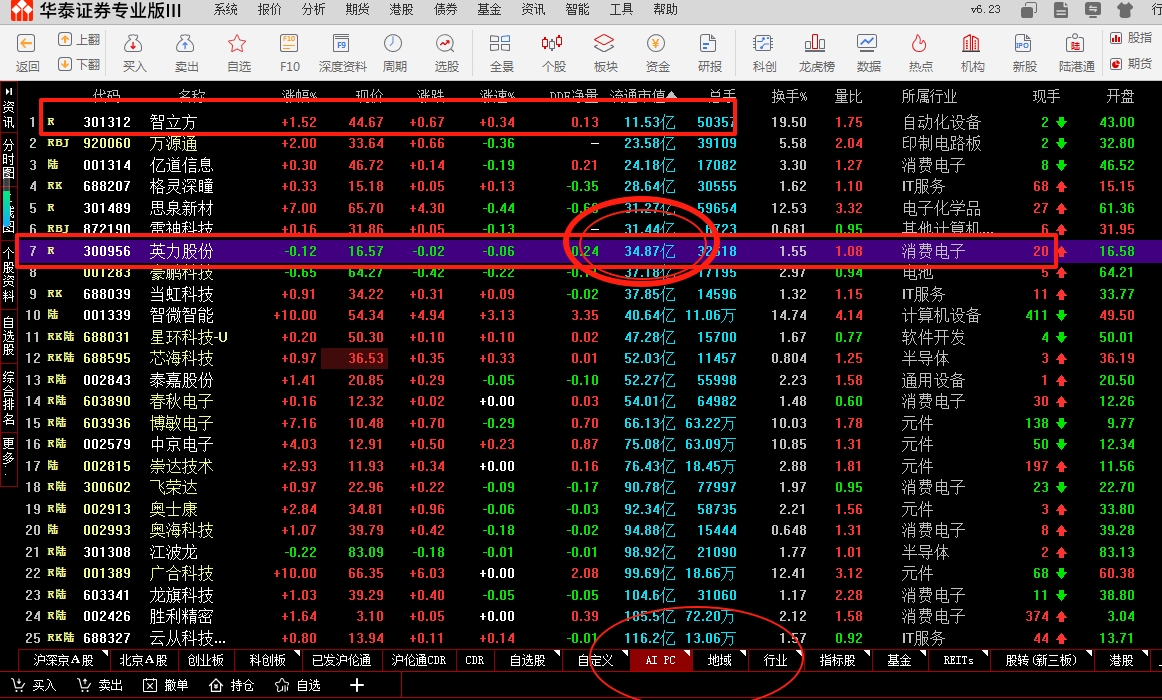Image resolution: width=1162 pixels, height=700 pixels.
Task: Click the monitor switch icon in title bar
Action: [x=1092, y=10]
